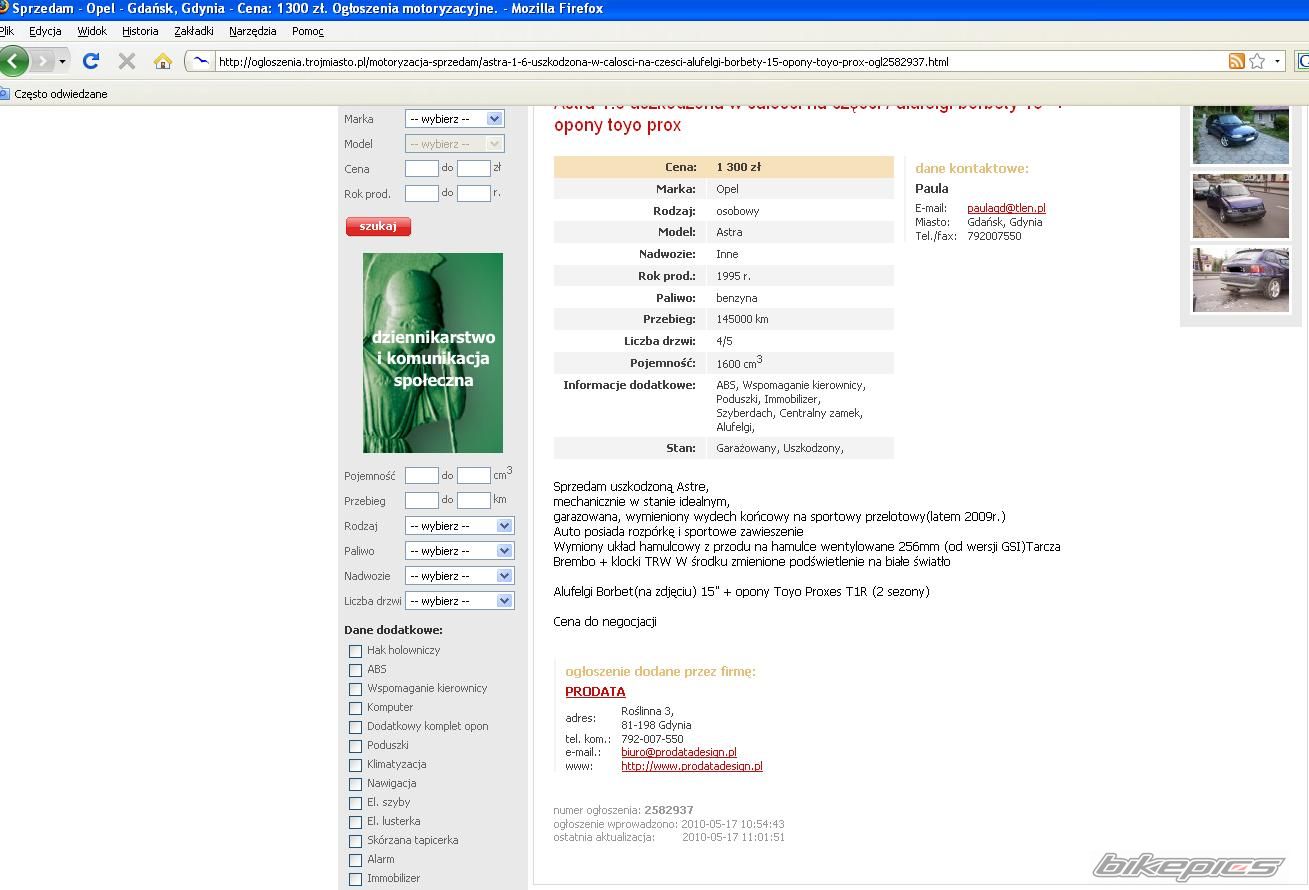Image resolution: width=1309 pixels, height=890 pixels.
Task: Open the middle purple car photo thumbnail
Action: click(x=1241, y=205)
